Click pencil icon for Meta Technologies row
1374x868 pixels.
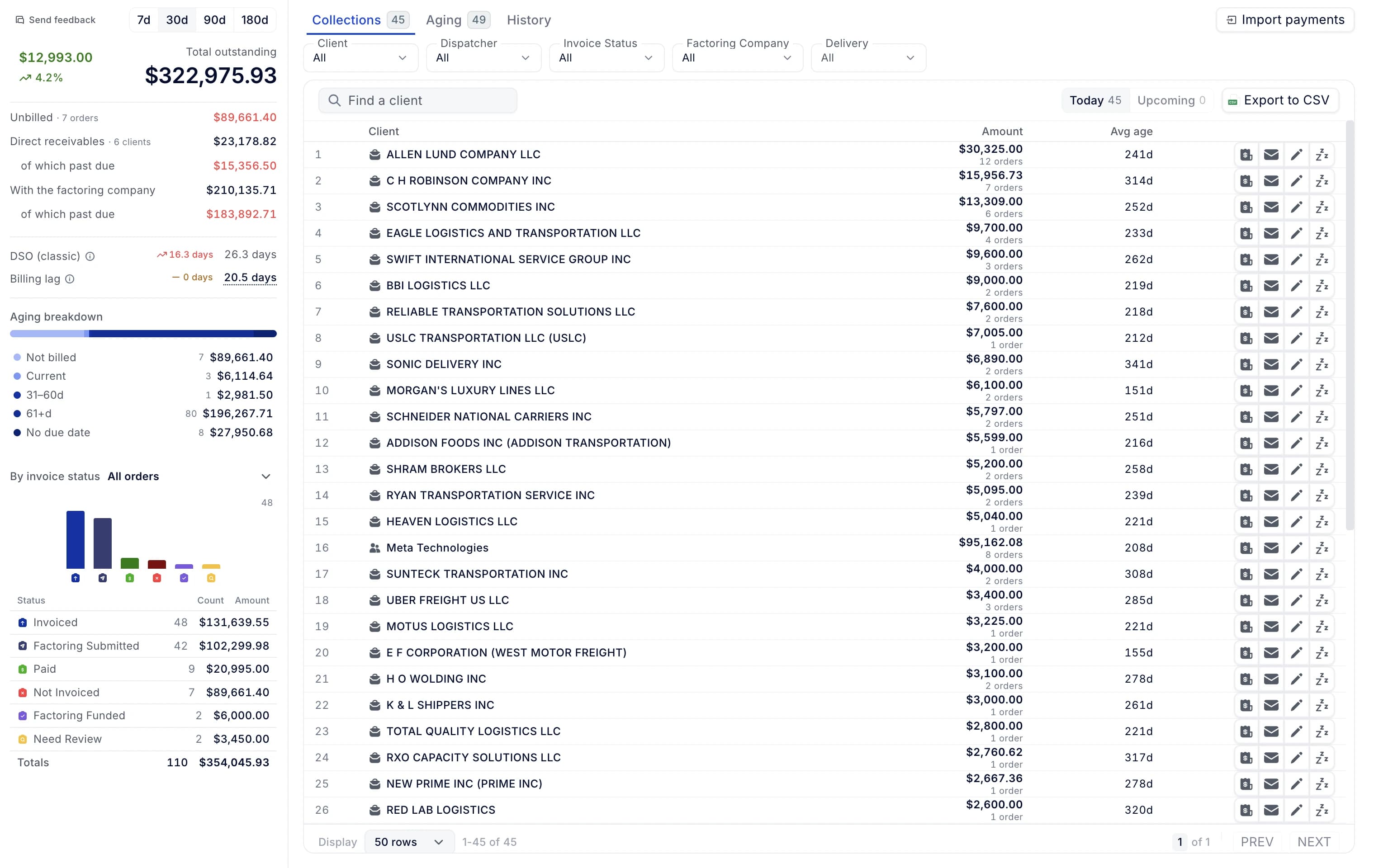click(x=1296, y=548)
